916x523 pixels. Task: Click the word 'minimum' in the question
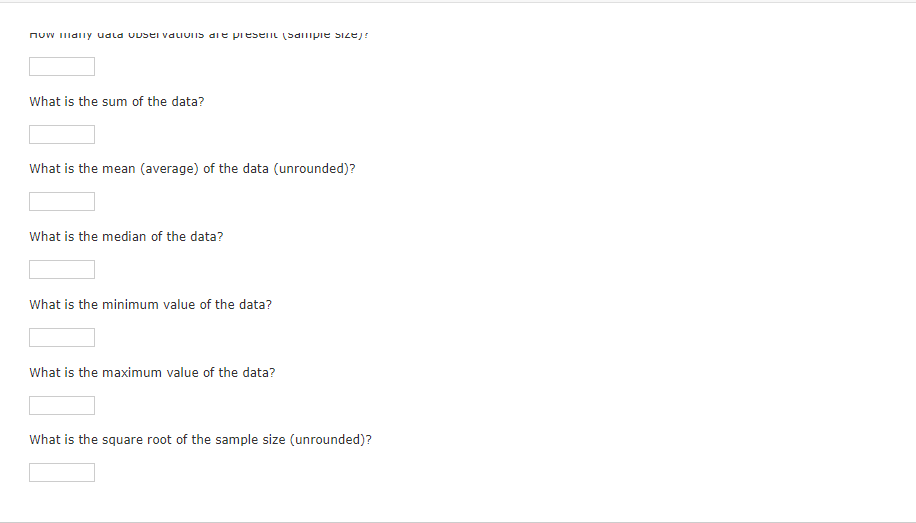tap(130, 305)
